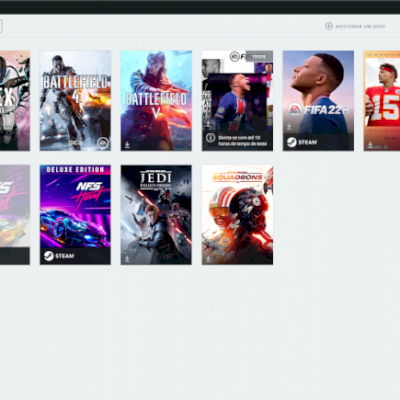Click the download icon on Battlefield V
The width and height of the screenshot is (400, 400).
tap(127, 145)
